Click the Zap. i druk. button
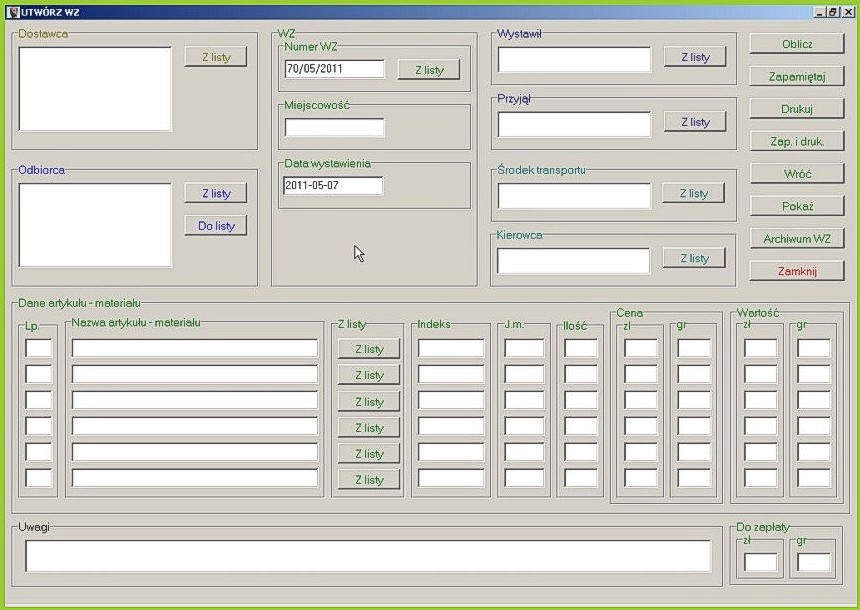Viewport: 860px width, 610px height. 796,141
